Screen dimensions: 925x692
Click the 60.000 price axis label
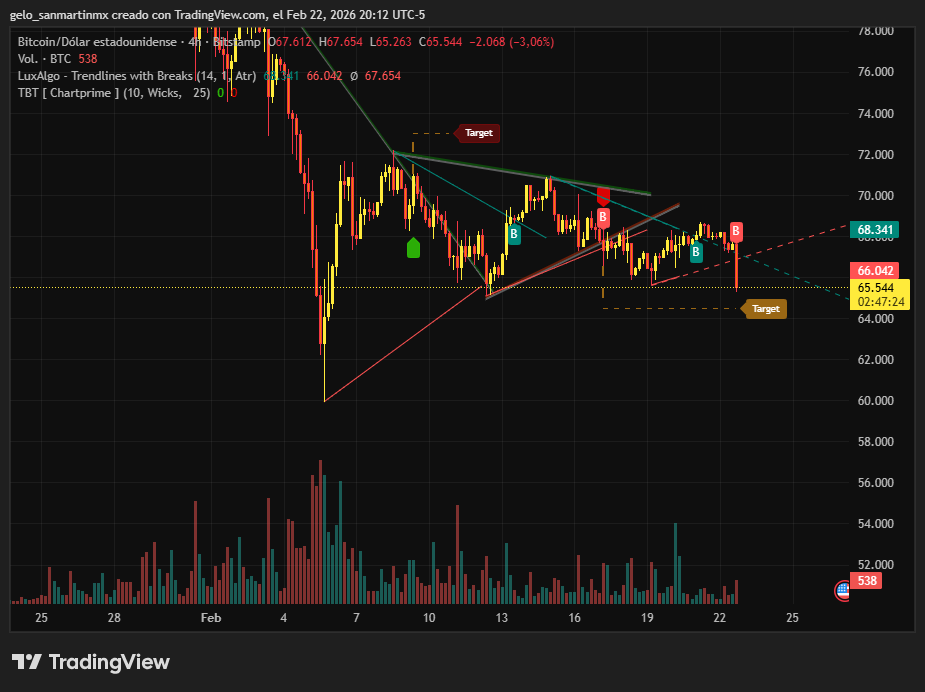pos(875,401)
